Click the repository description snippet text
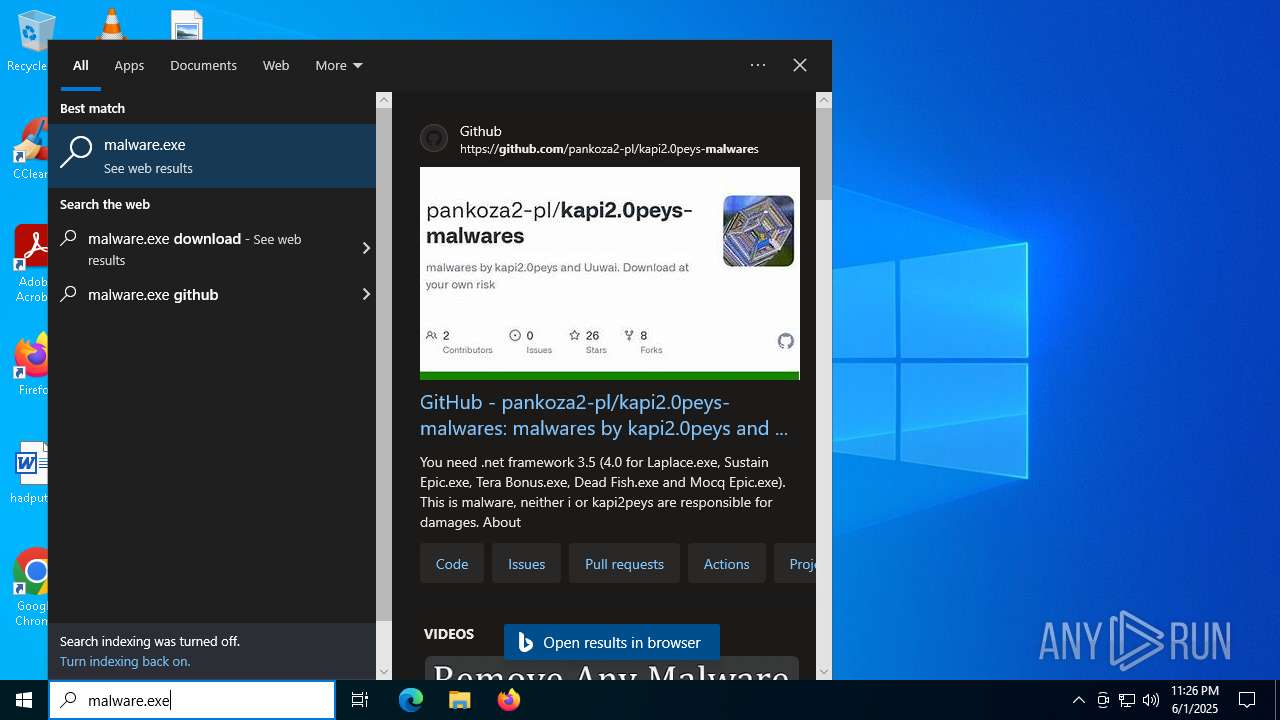This screenshot has height=720, width=1280. (603, 492)
